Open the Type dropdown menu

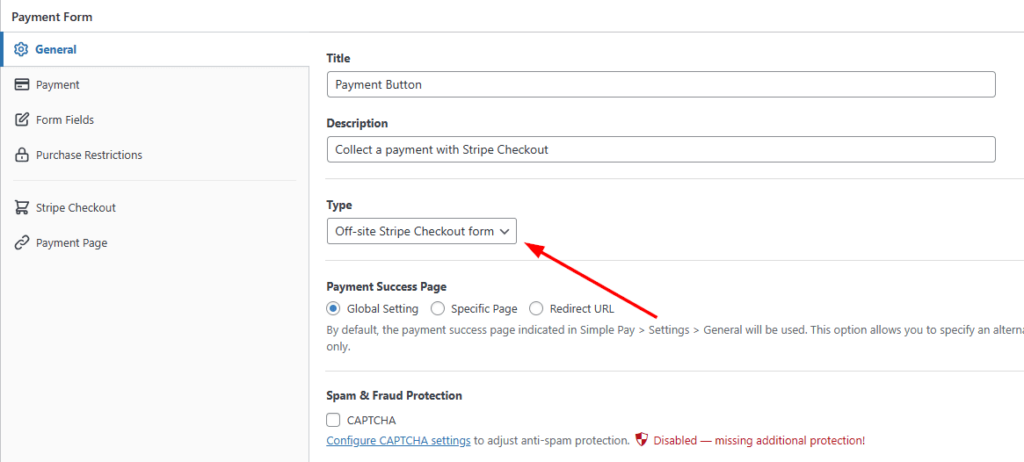[x=421, y=231]
